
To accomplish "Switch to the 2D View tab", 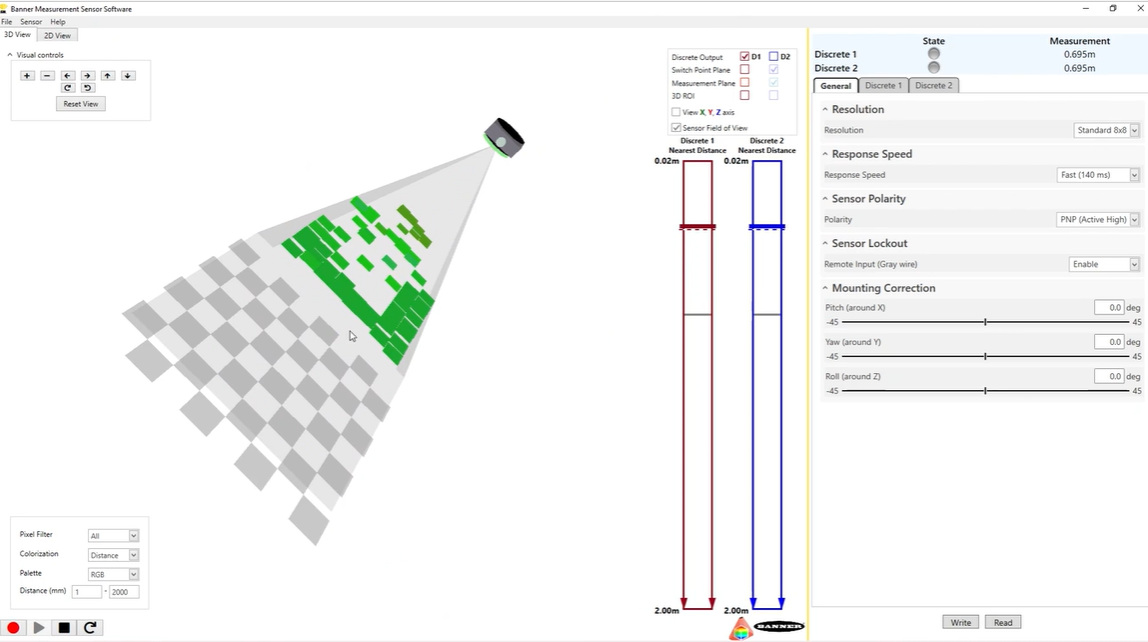I will pos(56,34).
